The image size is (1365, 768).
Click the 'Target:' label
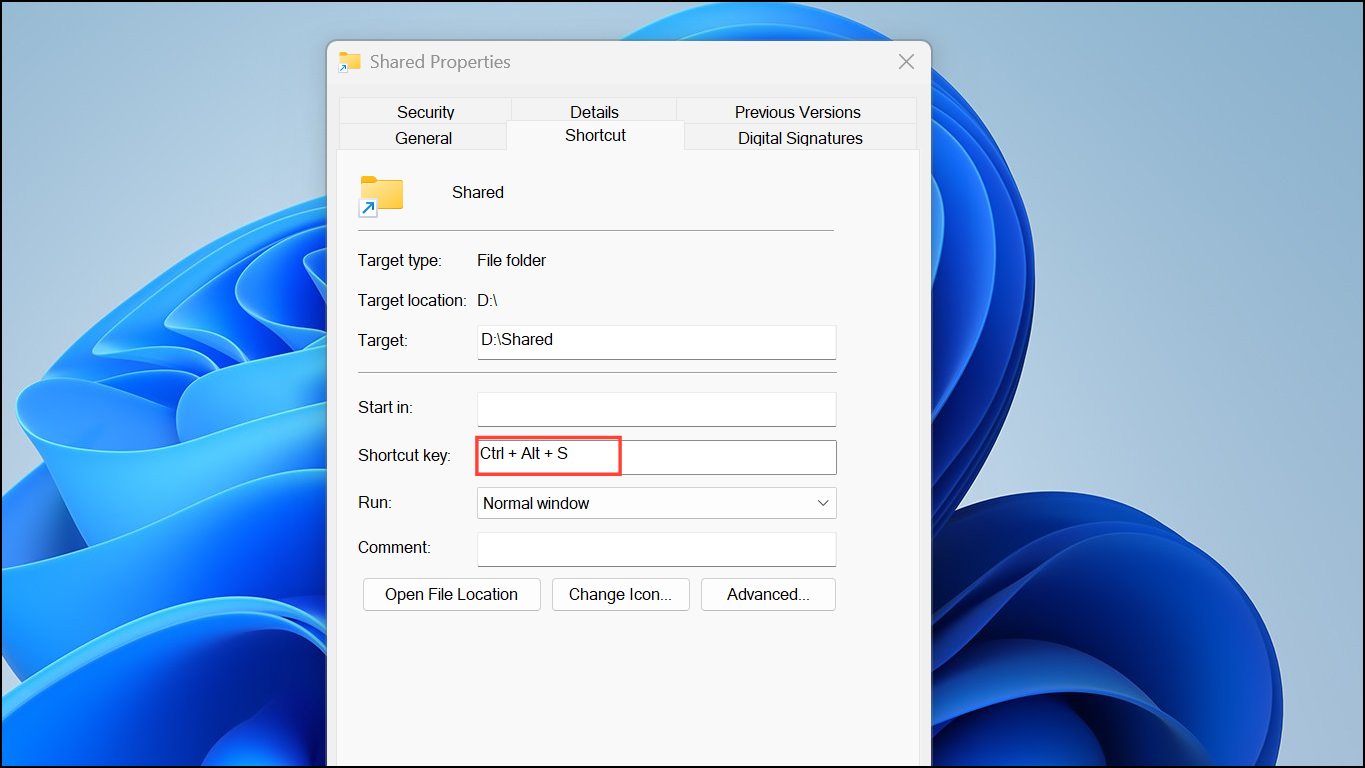[x=383, y=340]
